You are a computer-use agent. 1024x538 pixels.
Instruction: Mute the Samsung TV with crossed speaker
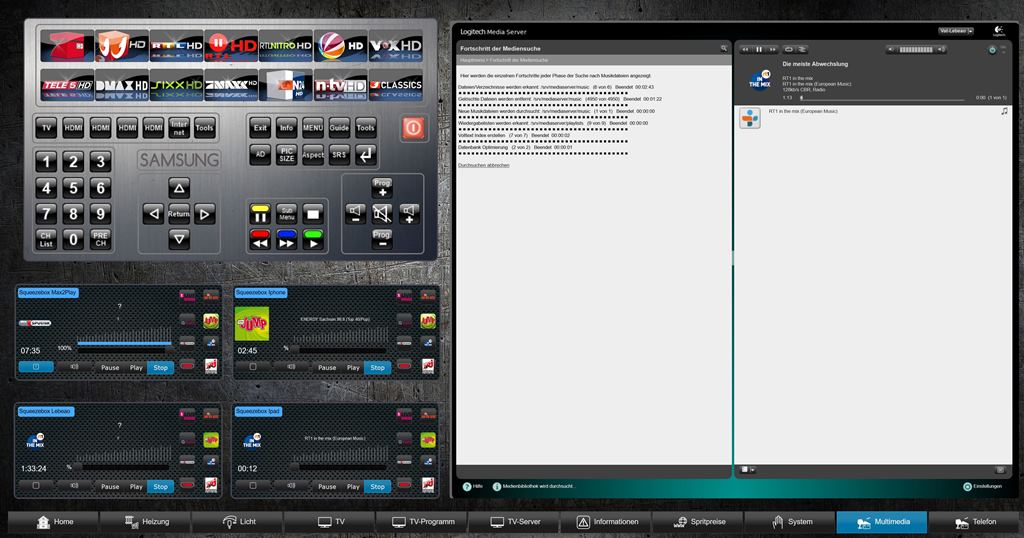382,214
